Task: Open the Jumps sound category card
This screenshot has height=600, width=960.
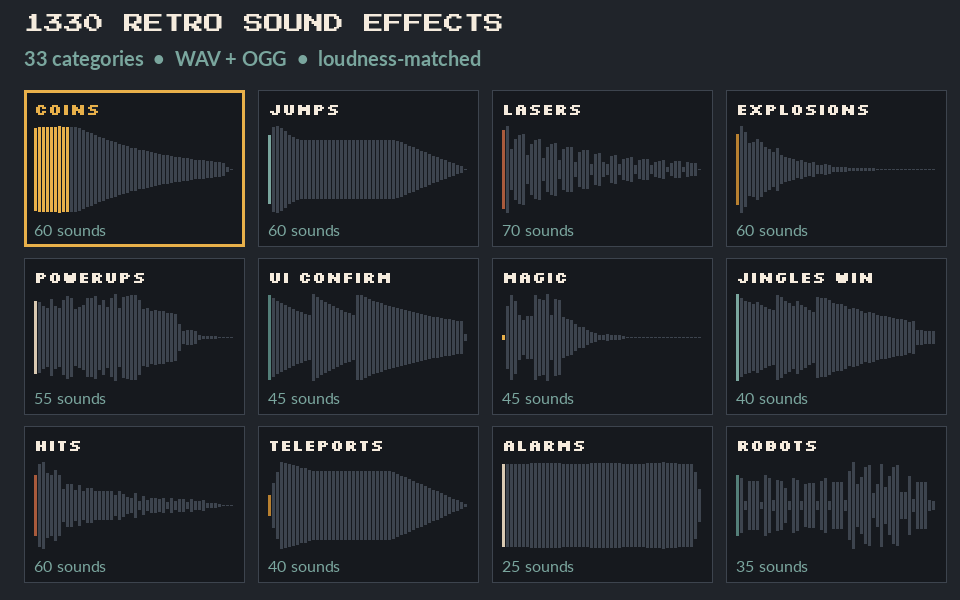Action: [368, 168]
